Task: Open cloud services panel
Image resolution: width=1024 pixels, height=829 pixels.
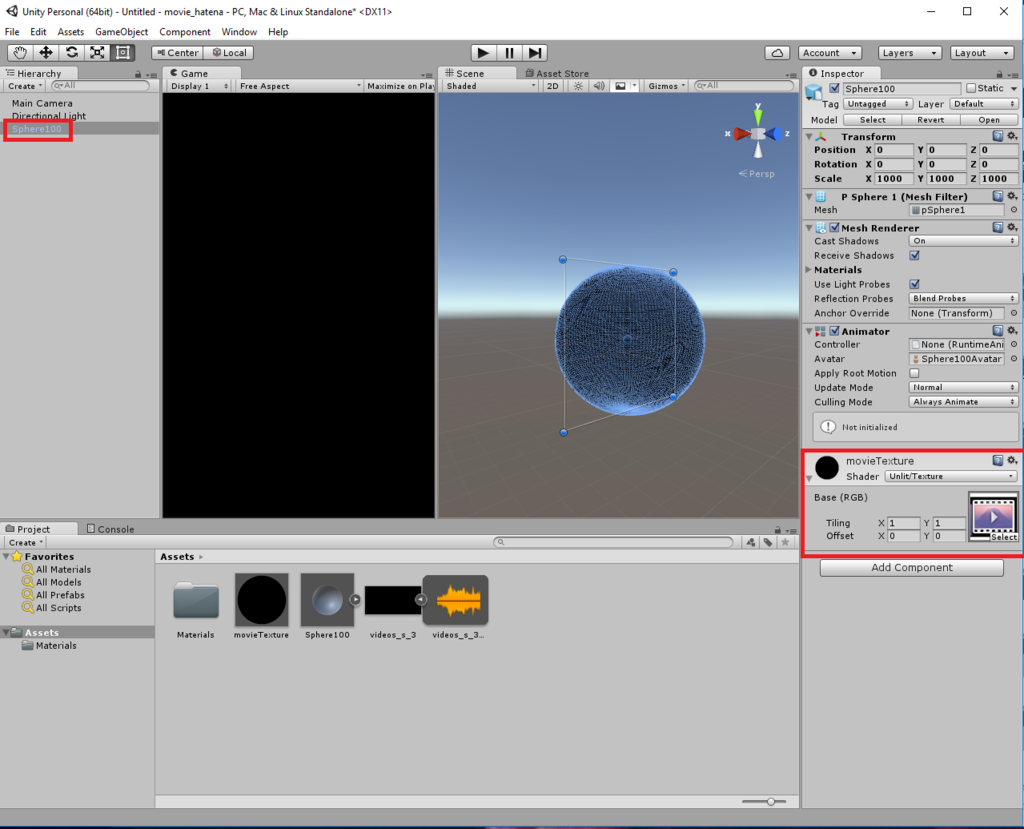Action: click(x=777, y=53)
